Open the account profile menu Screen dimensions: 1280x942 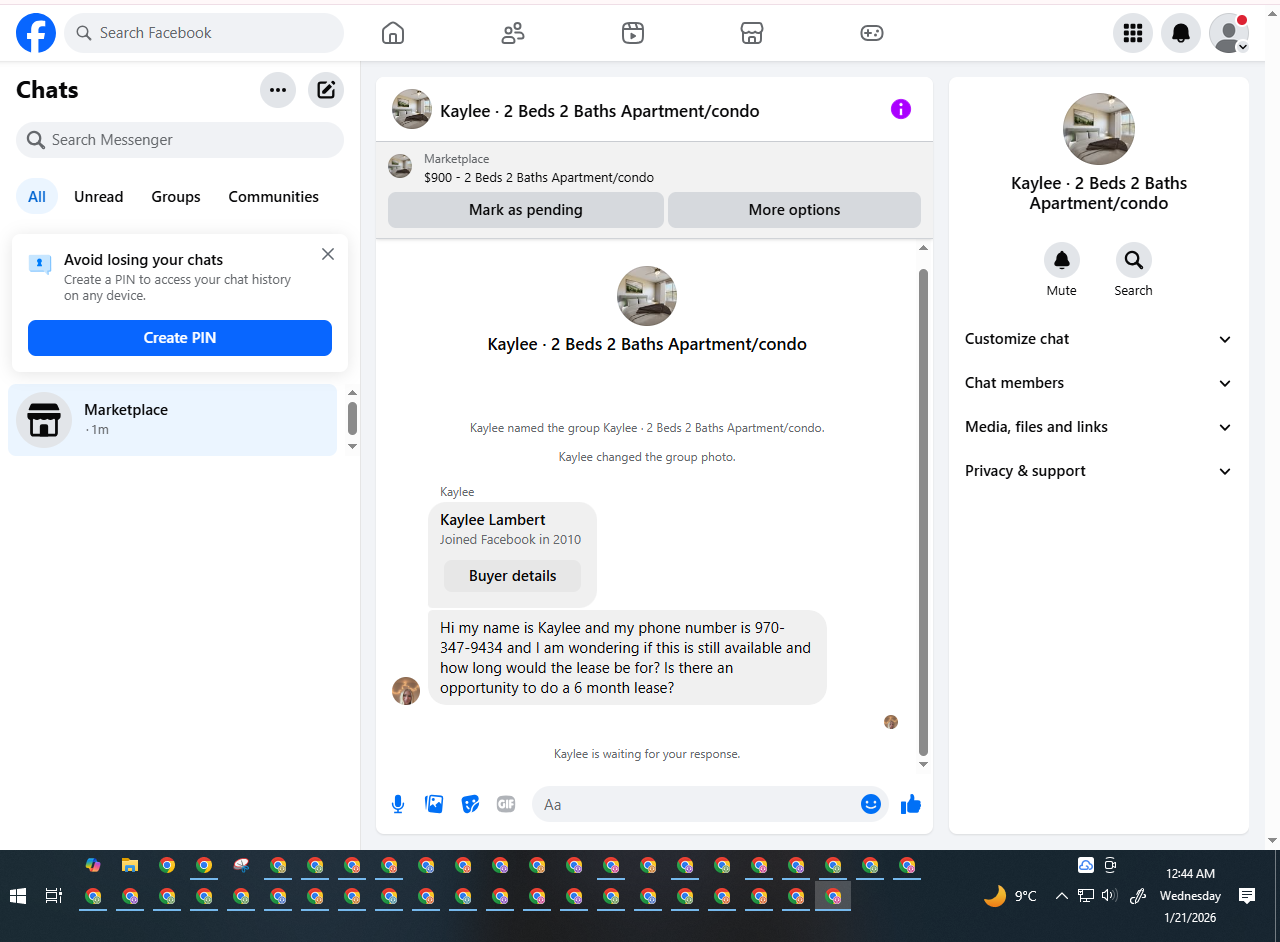pyautogui.click(x=1229, y=33)
